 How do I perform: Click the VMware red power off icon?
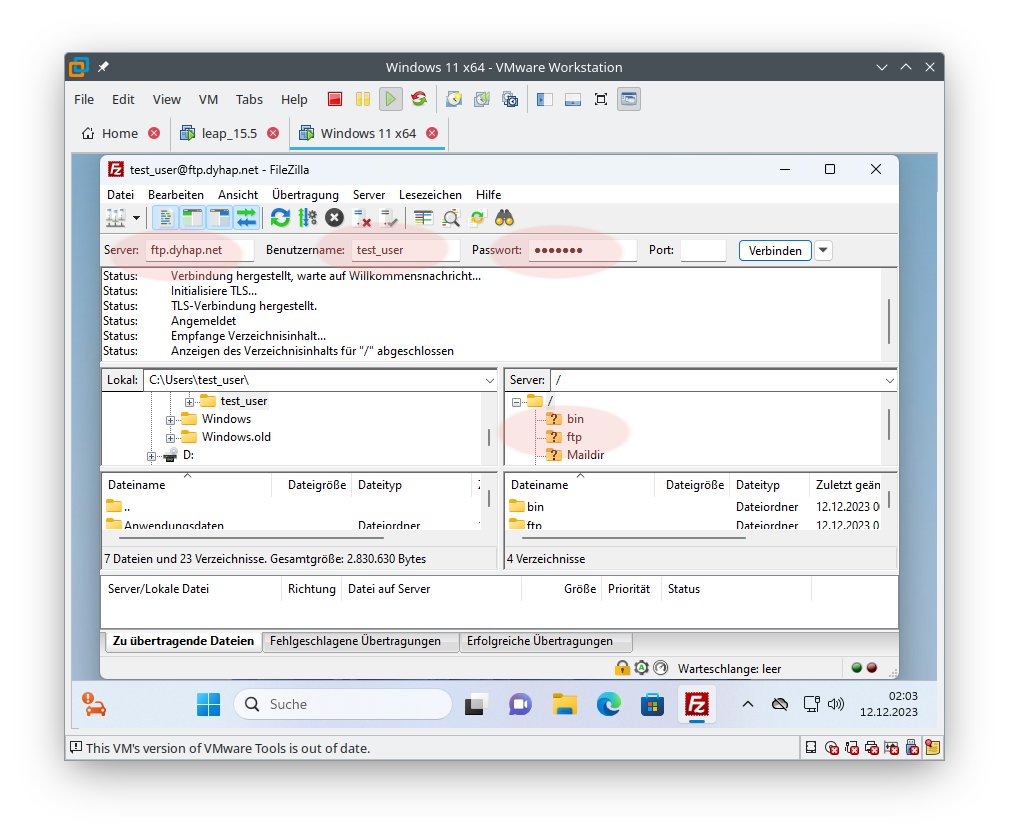coord(336,99)
